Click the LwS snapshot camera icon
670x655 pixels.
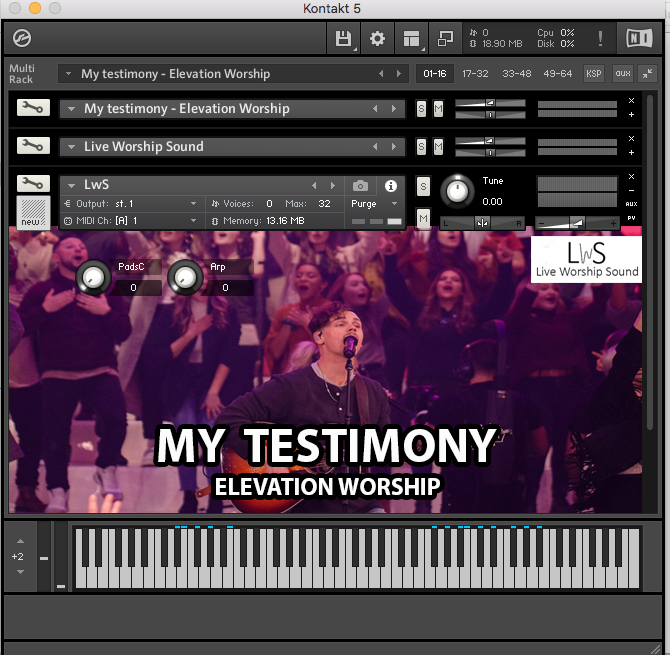click(360, 186)
